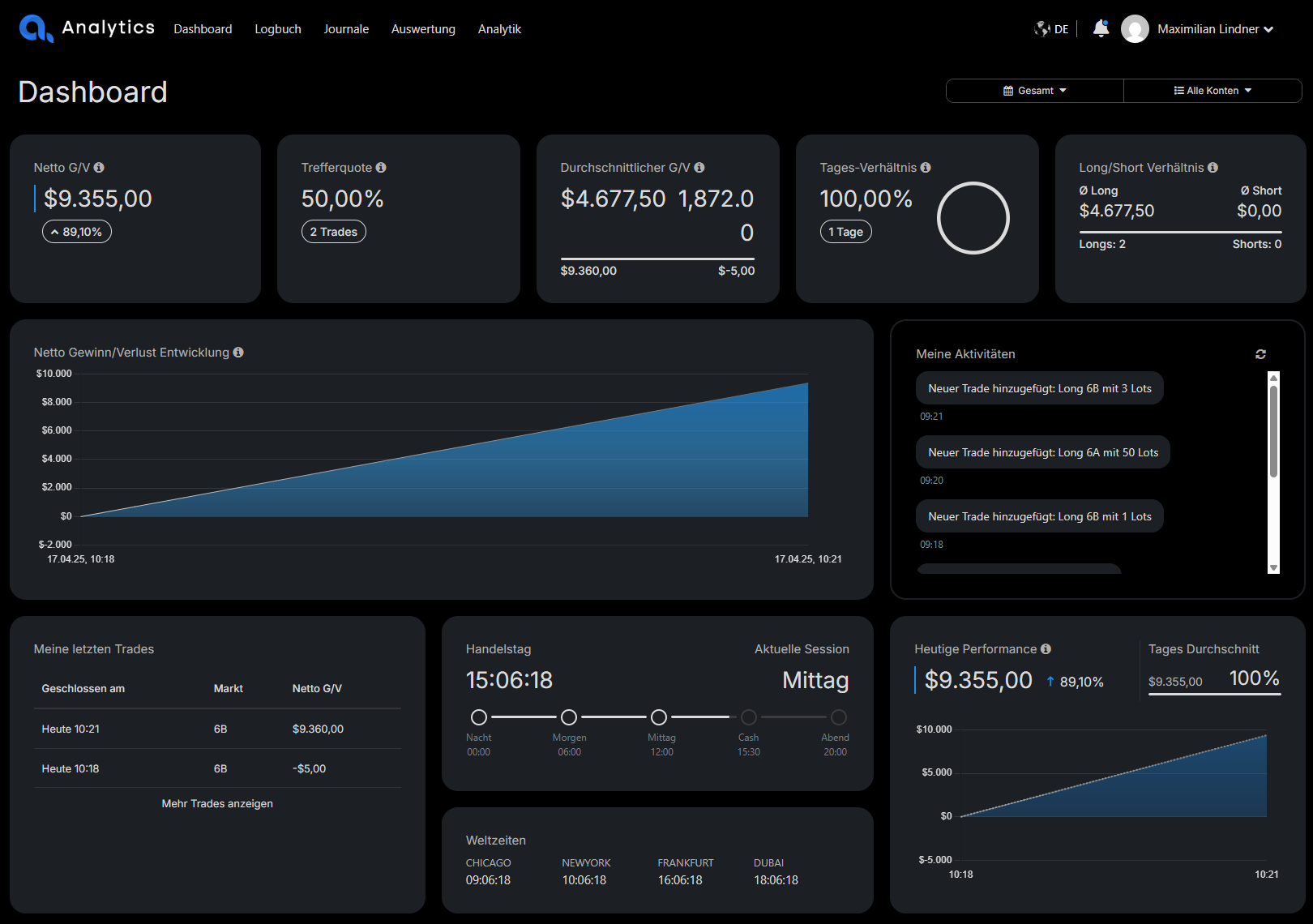The height and width of the screenshot is (924, 1313).
Task: Select the Nacht session marker
Action: [479, 717]
